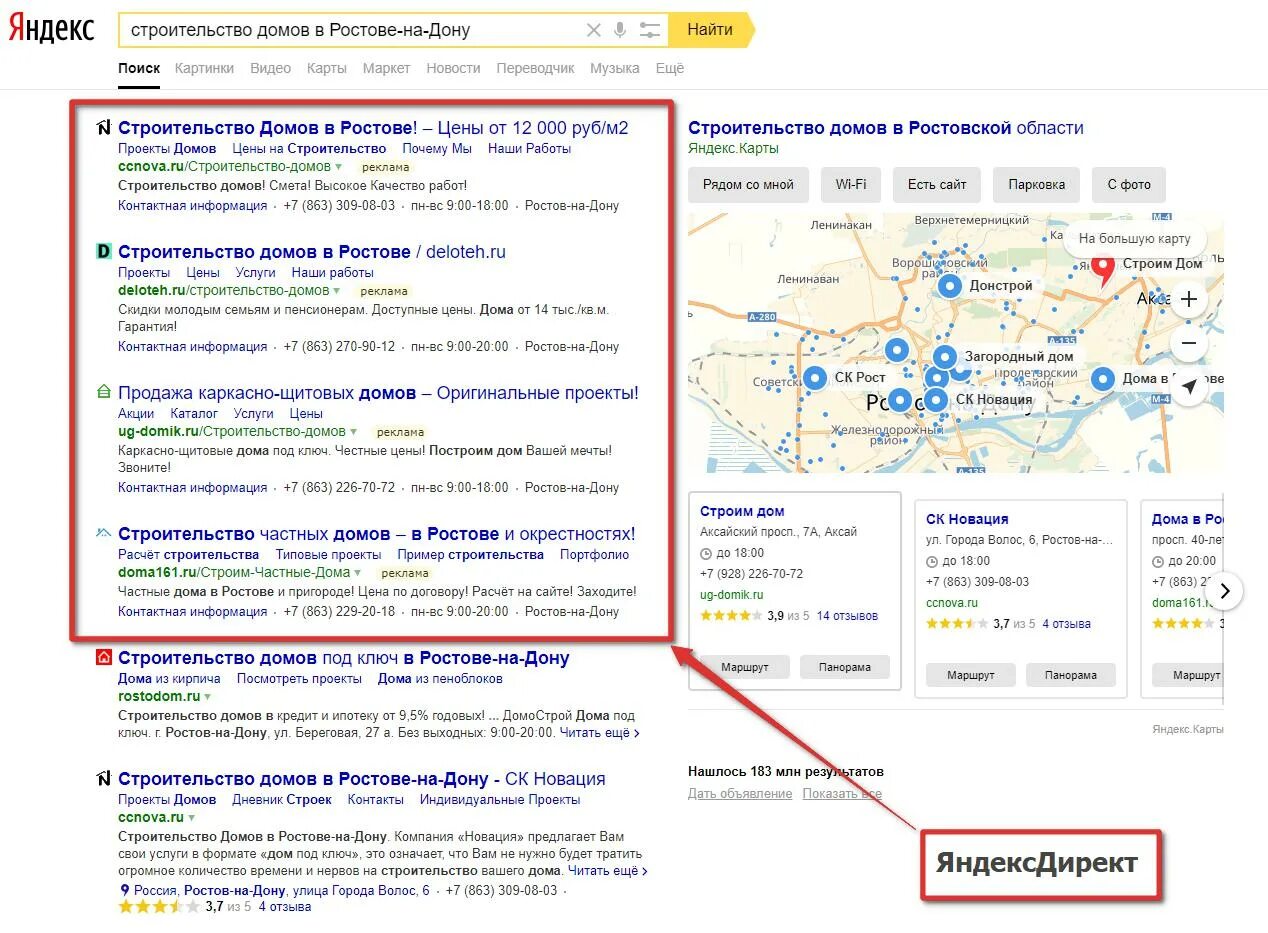Screen dimensions: 1268x933
Task: Switch to Картинки tab
Action: [204, 68]
